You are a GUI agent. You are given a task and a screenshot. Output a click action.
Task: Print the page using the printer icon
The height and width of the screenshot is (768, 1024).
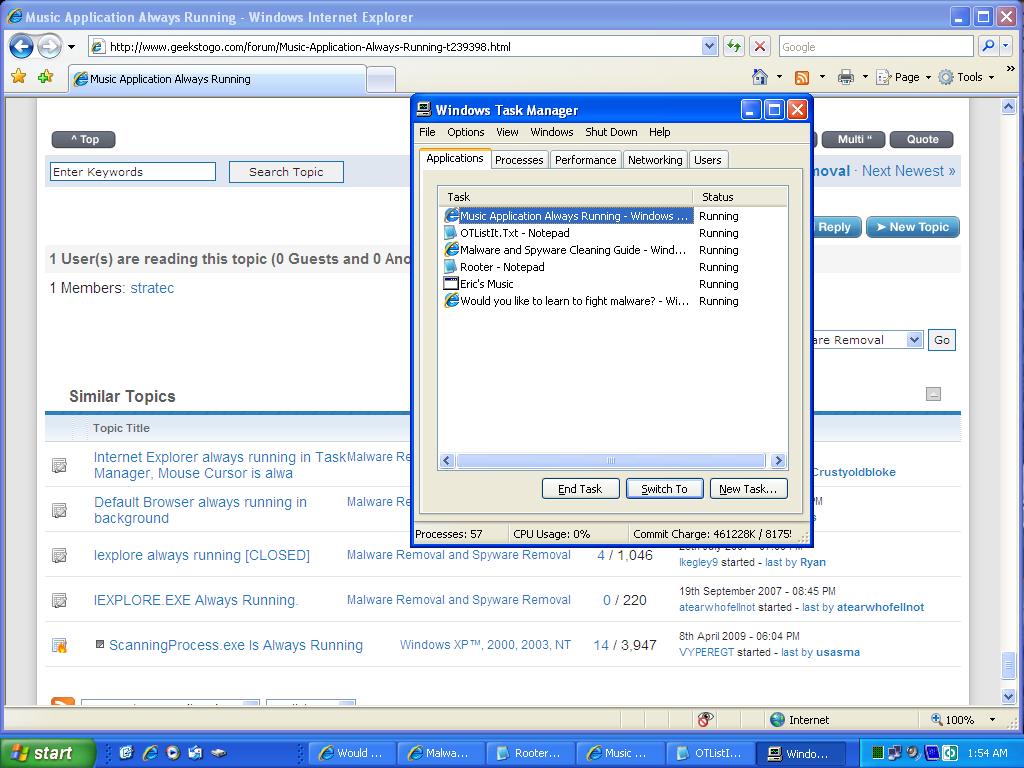[846, 77]
